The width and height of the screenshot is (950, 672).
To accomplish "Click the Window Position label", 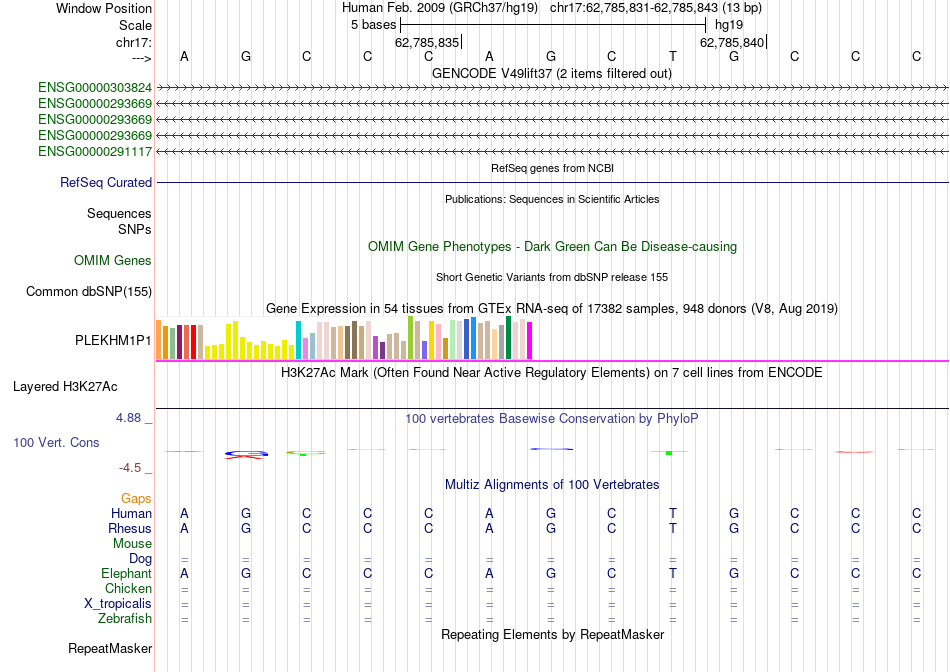I will pyautogui.click(x=104, y=8).
